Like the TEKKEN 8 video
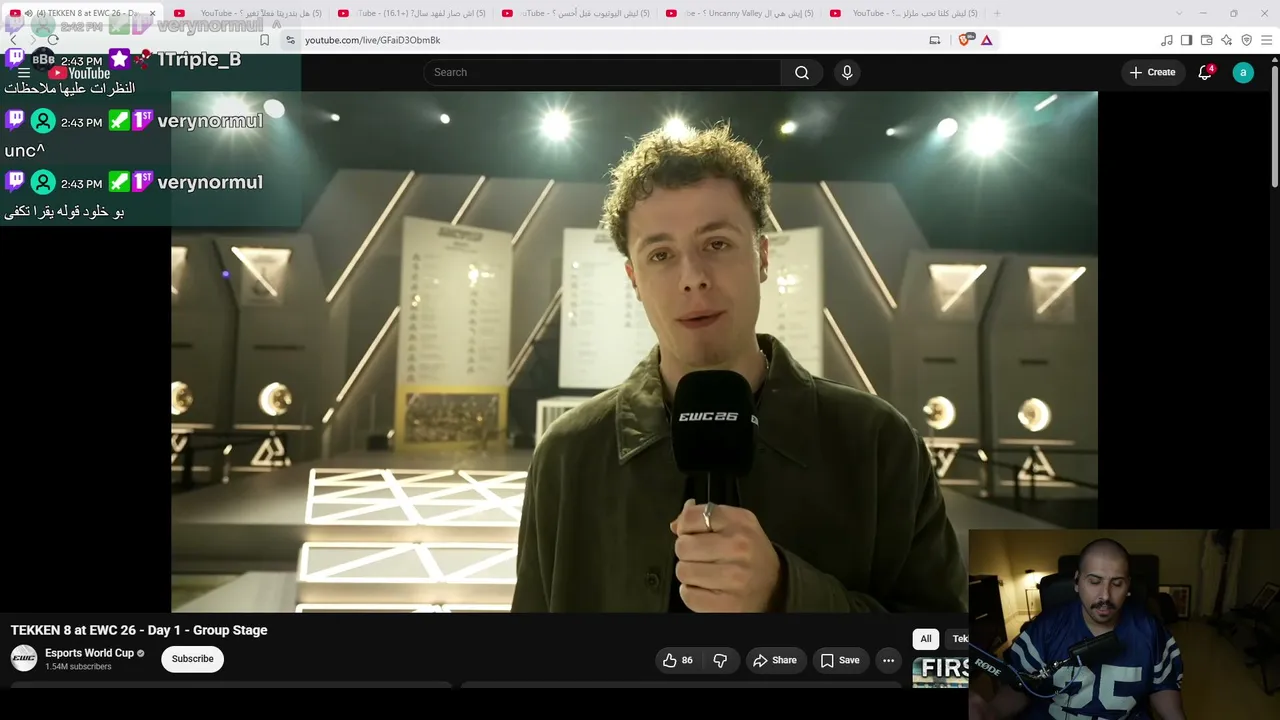1280x720 pixels. 677,660
